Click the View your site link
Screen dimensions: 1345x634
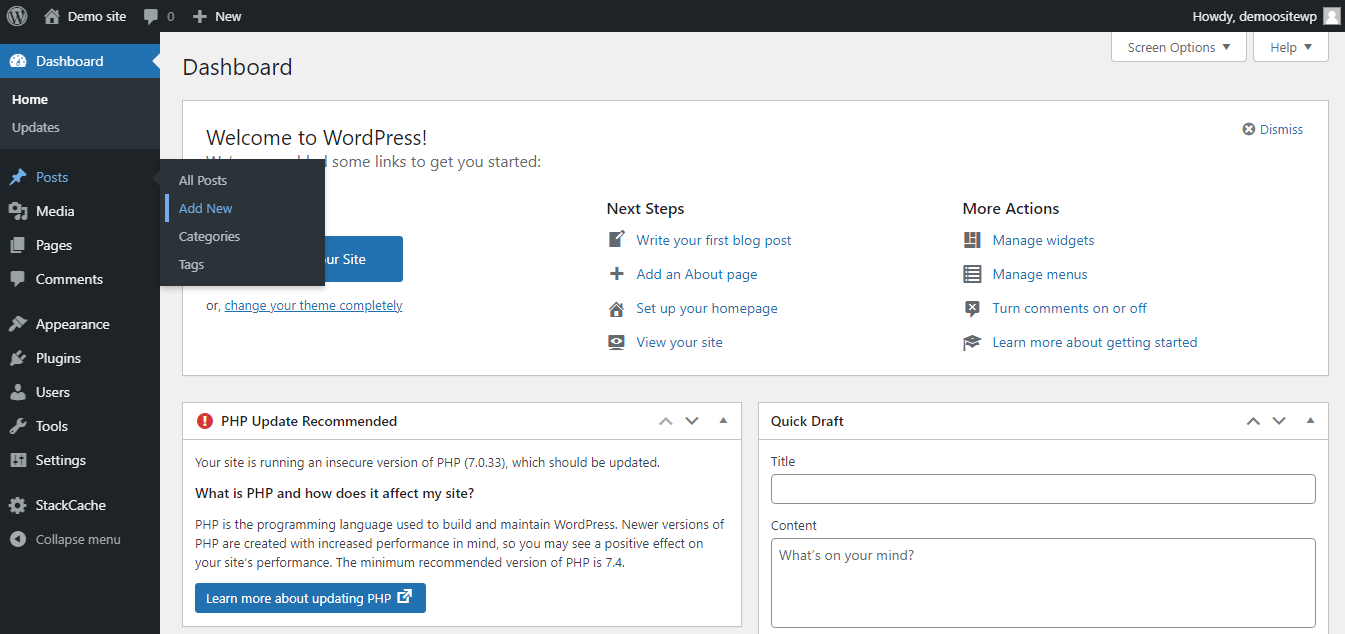click(679, 342)
